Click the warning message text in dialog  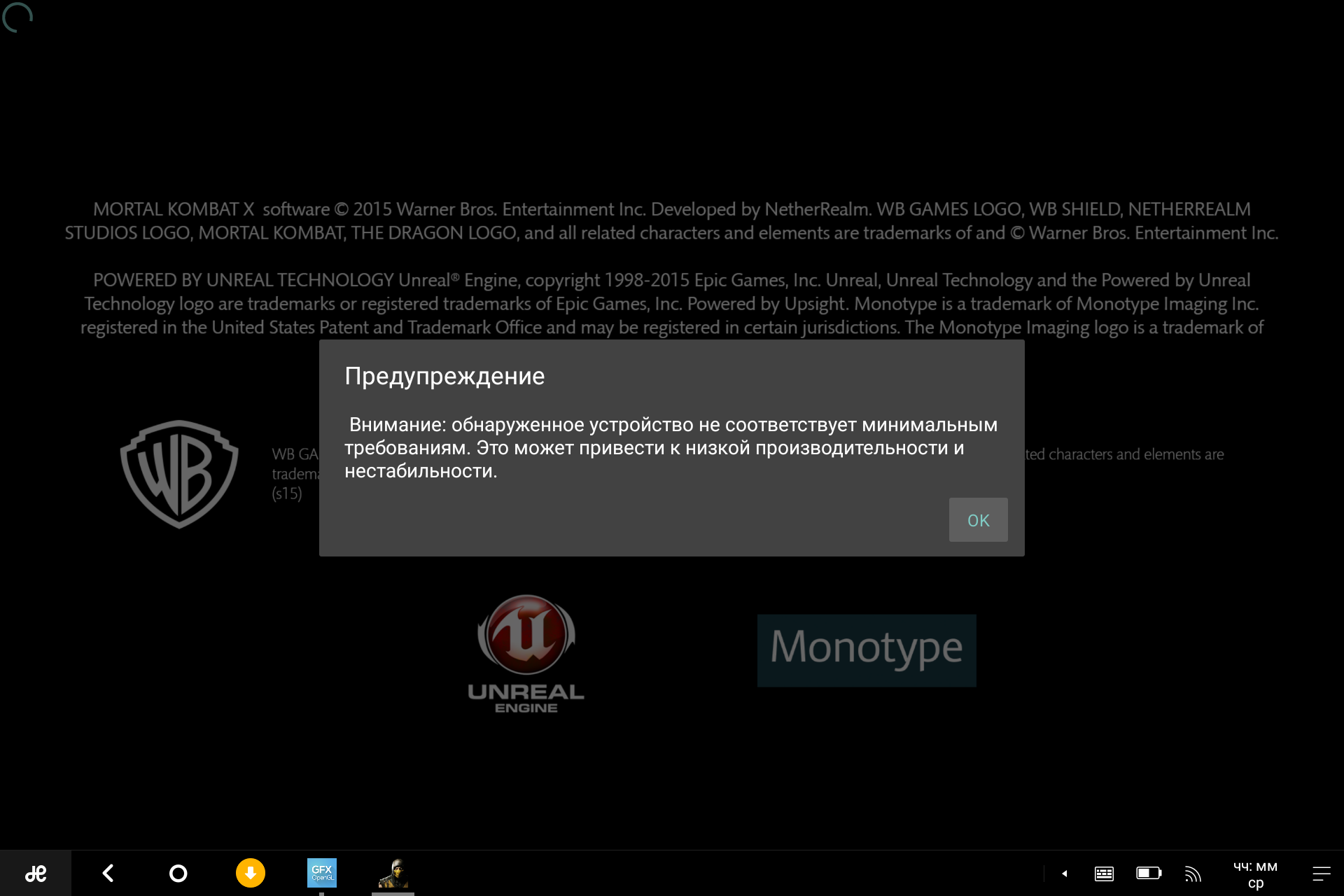pyautogui.click(x=671, y=447)
